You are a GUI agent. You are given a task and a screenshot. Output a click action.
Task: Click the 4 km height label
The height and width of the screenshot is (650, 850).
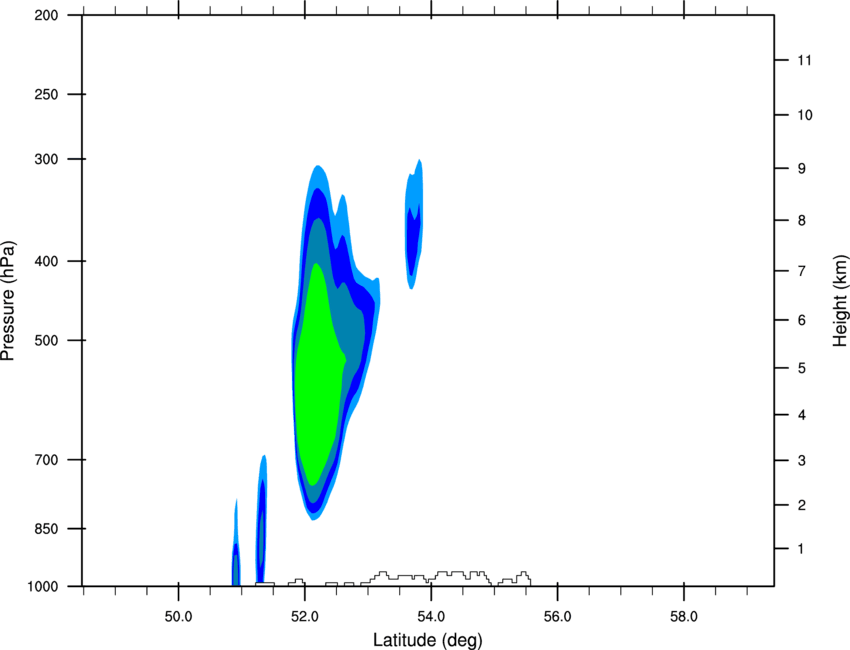coord(802,415)
